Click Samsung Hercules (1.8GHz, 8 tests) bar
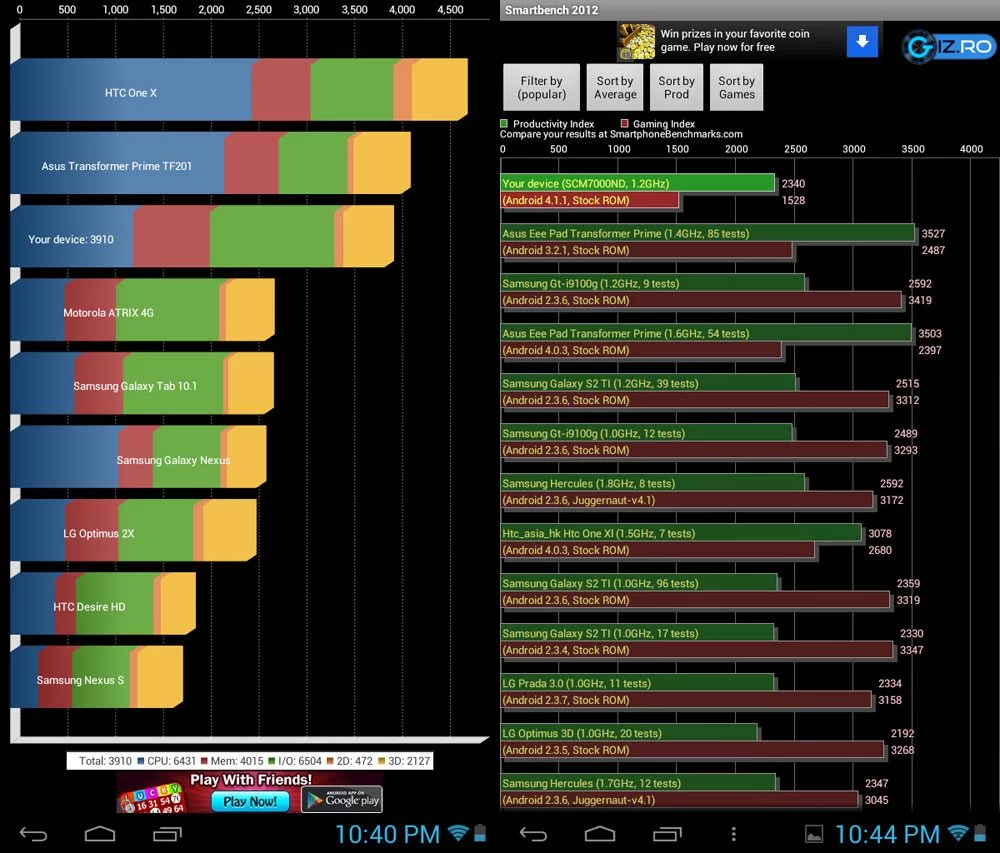 point(653,483)
